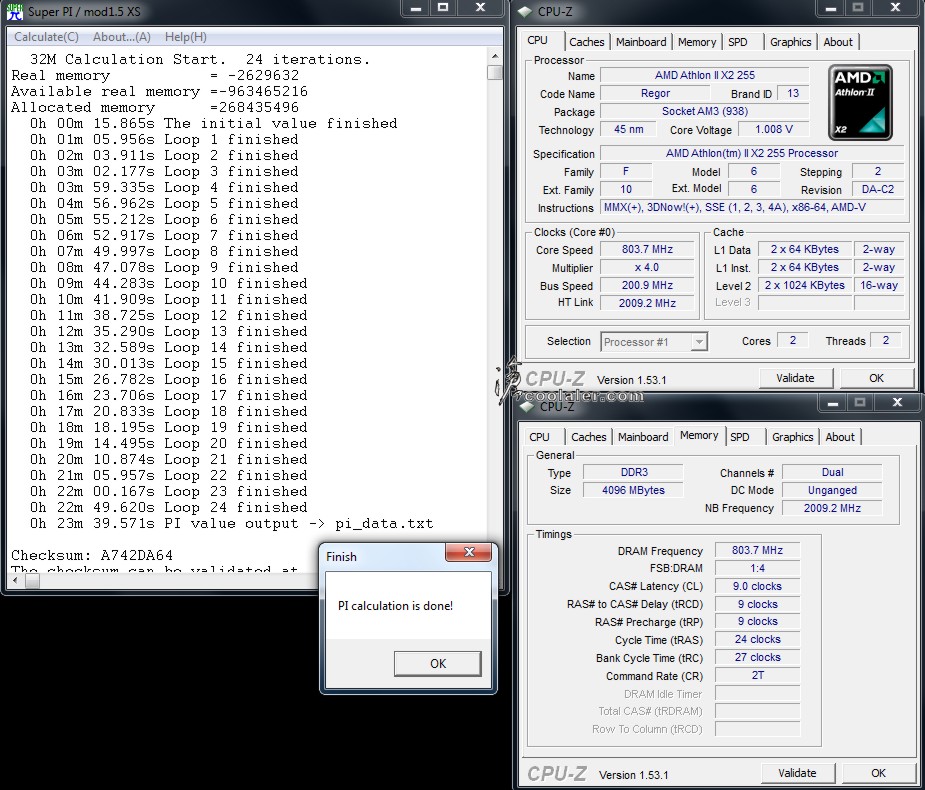Close the Super PI window
Viewport: 925px width, 790px height.
click(481, 8)
